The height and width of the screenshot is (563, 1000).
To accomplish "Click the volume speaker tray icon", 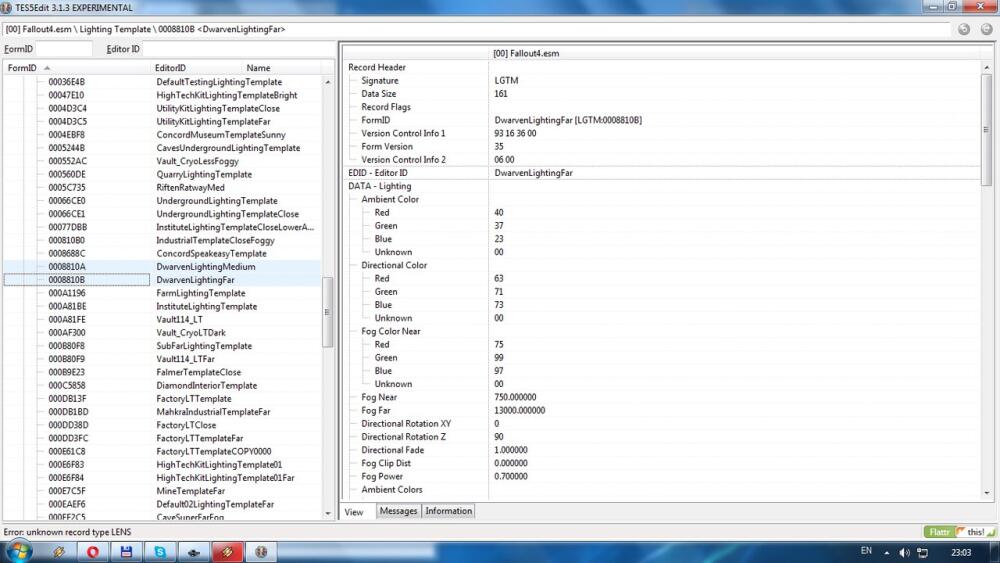I will click(x=904, y=552).
